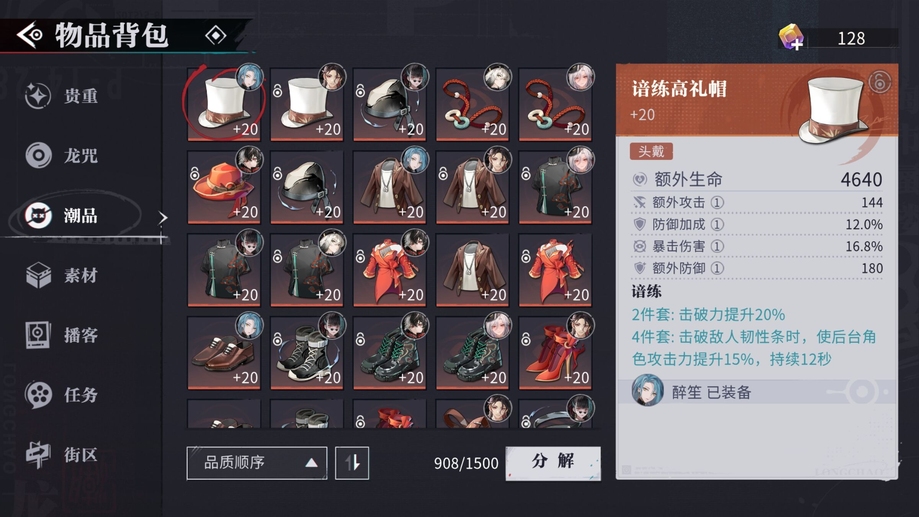Click the 分解 dismantle button
919x517 pixels.
click(553, 463)
